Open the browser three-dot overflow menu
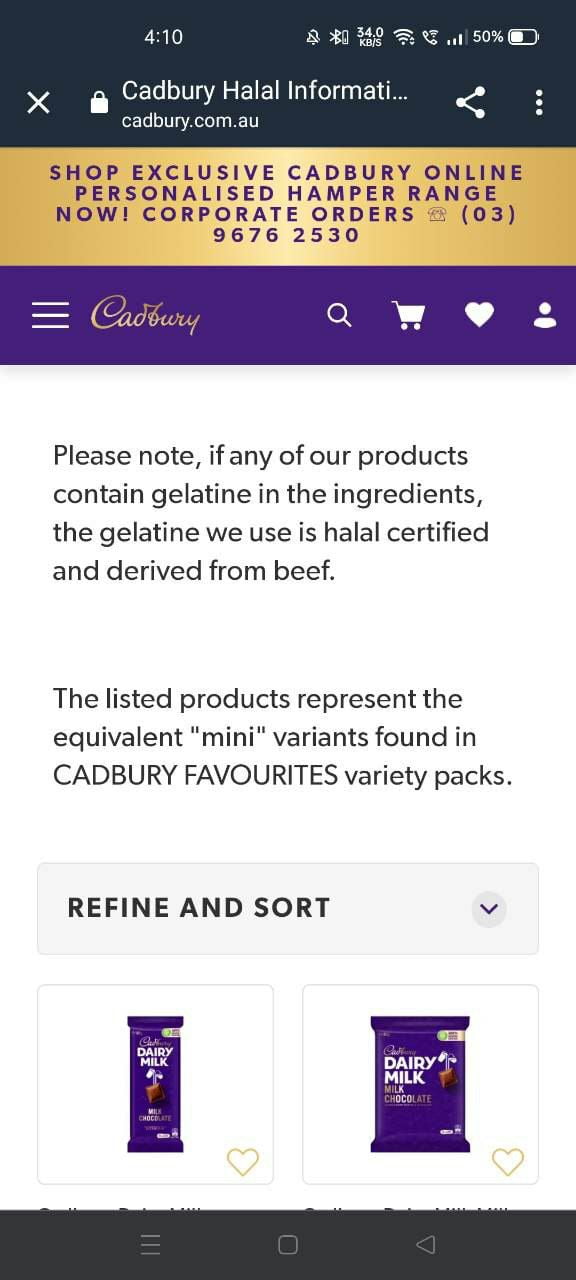The width and height of the screenshot is (576, 1280). [x=539, y=102]
